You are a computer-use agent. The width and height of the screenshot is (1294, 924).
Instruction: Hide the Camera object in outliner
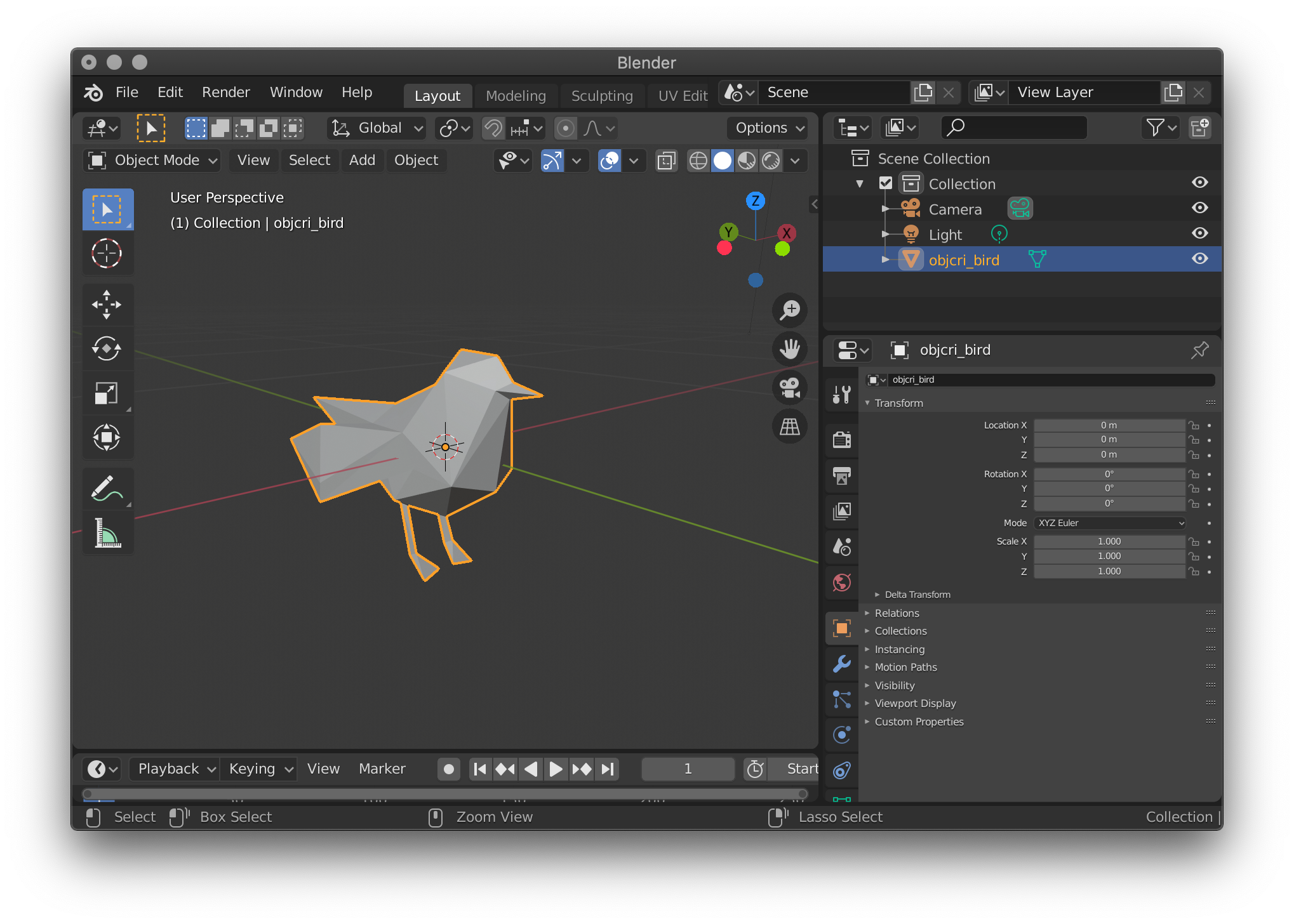[1199, 208]
